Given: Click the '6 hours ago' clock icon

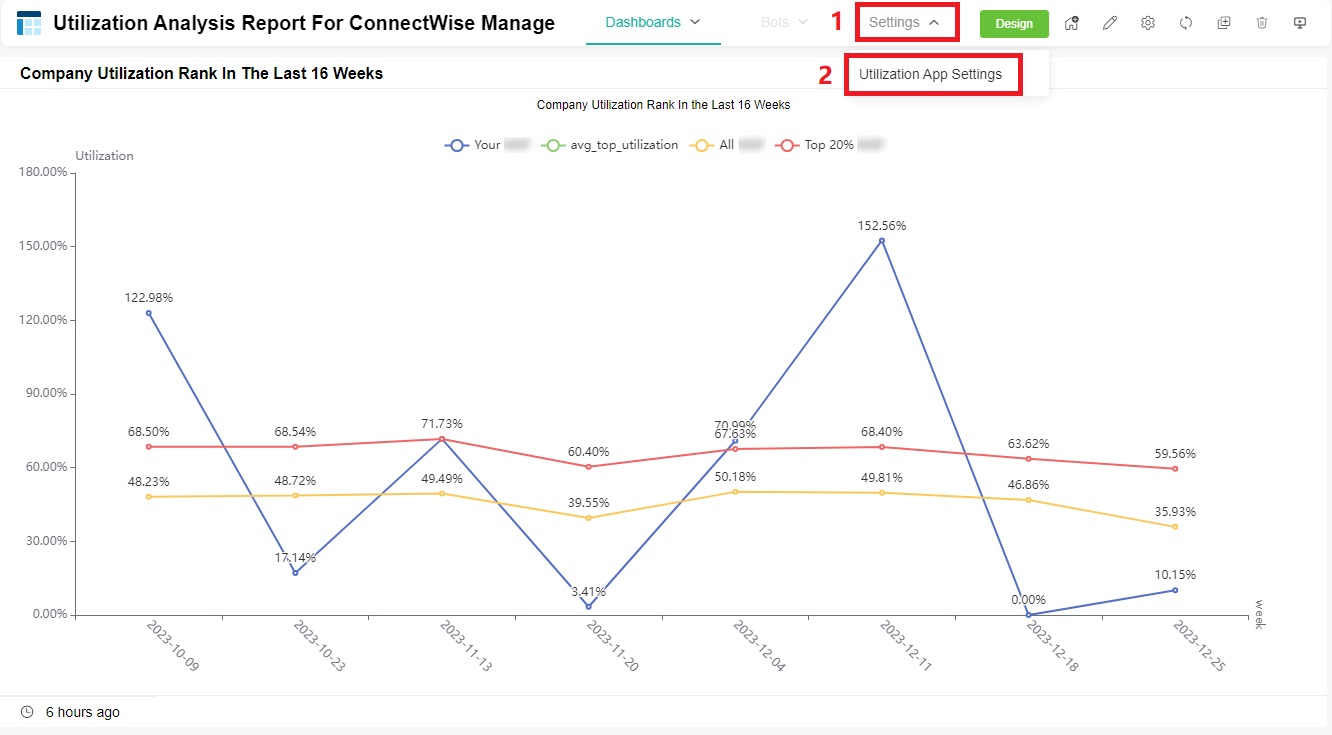Looking at the screenshot, I should point(27,712).
